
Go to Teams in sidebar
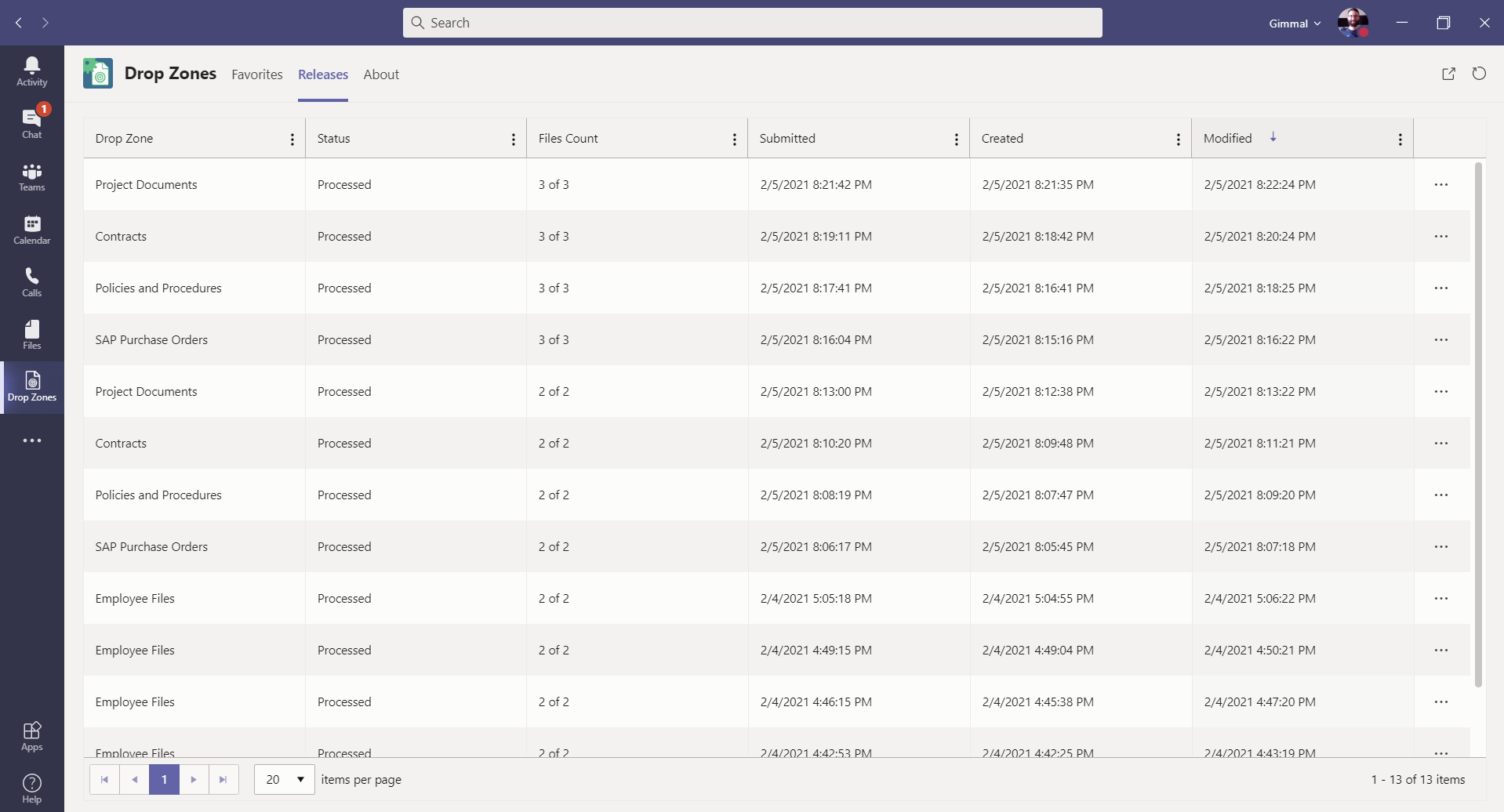(x=31, y=176)
